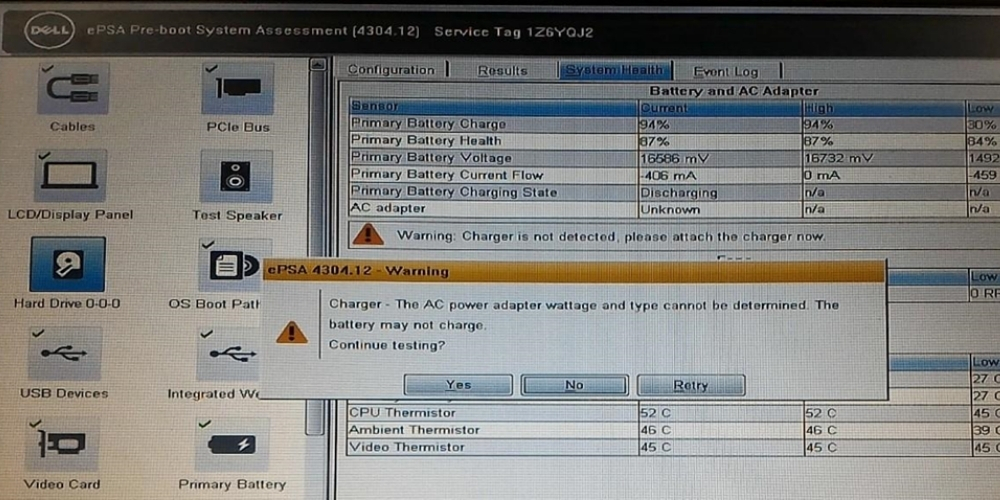
Task: Select the Cables test icon
Action: [x=72, y=88]
